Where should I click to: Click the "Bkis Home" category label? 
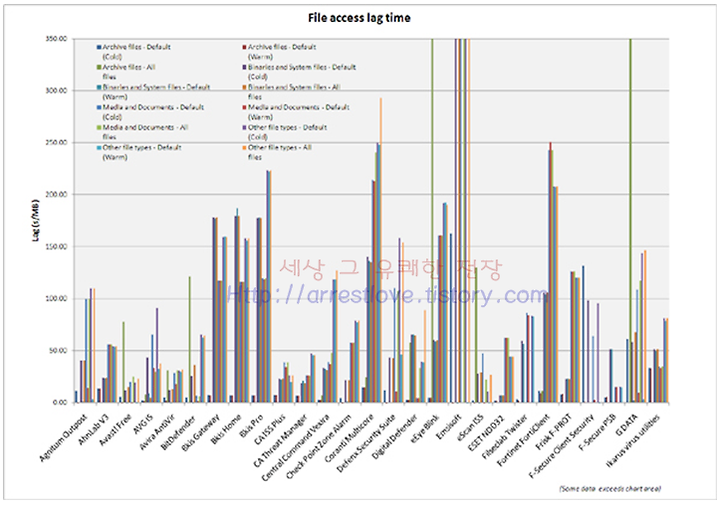point(227,429)
